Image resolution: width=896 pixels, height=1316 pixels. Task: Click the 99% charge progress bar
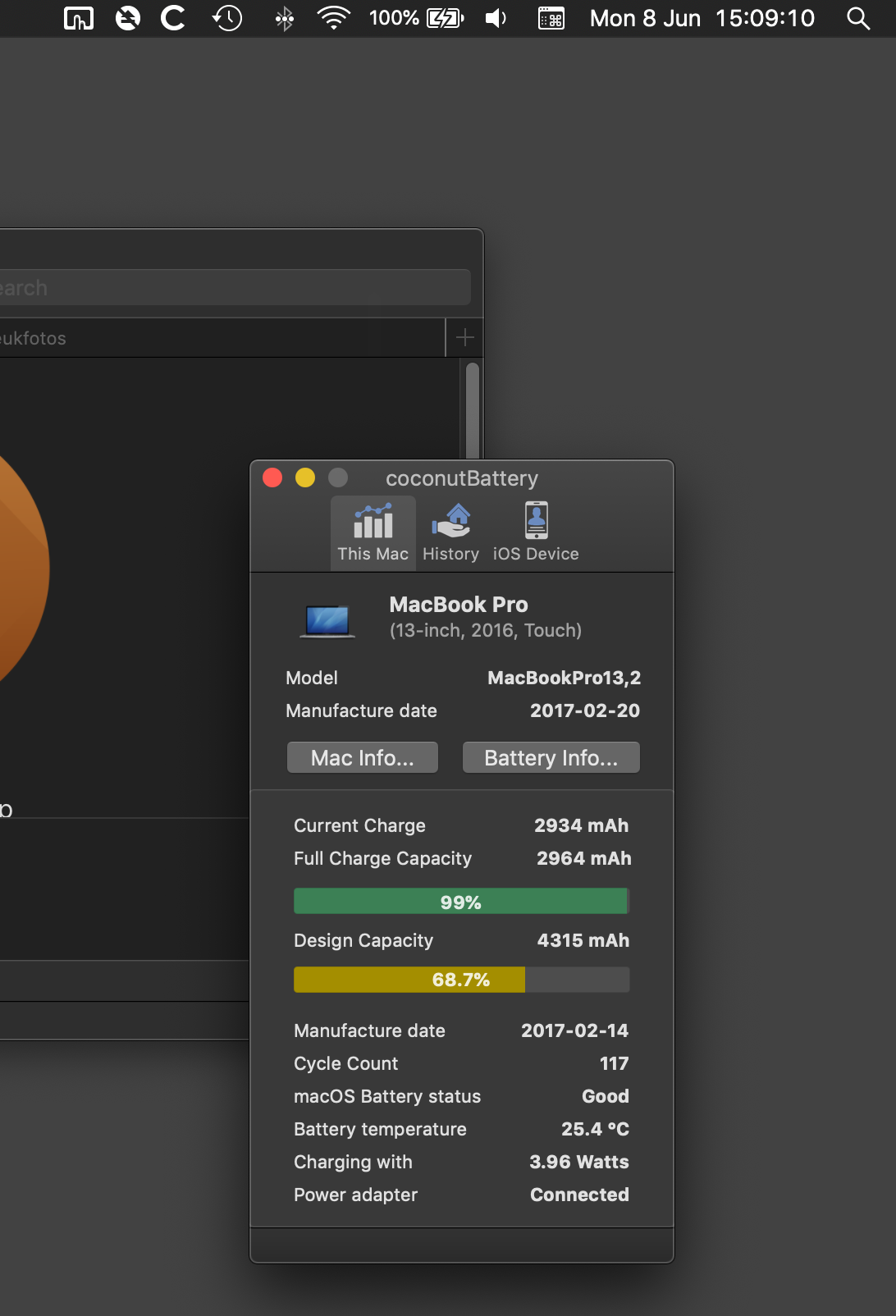(461, 902)
